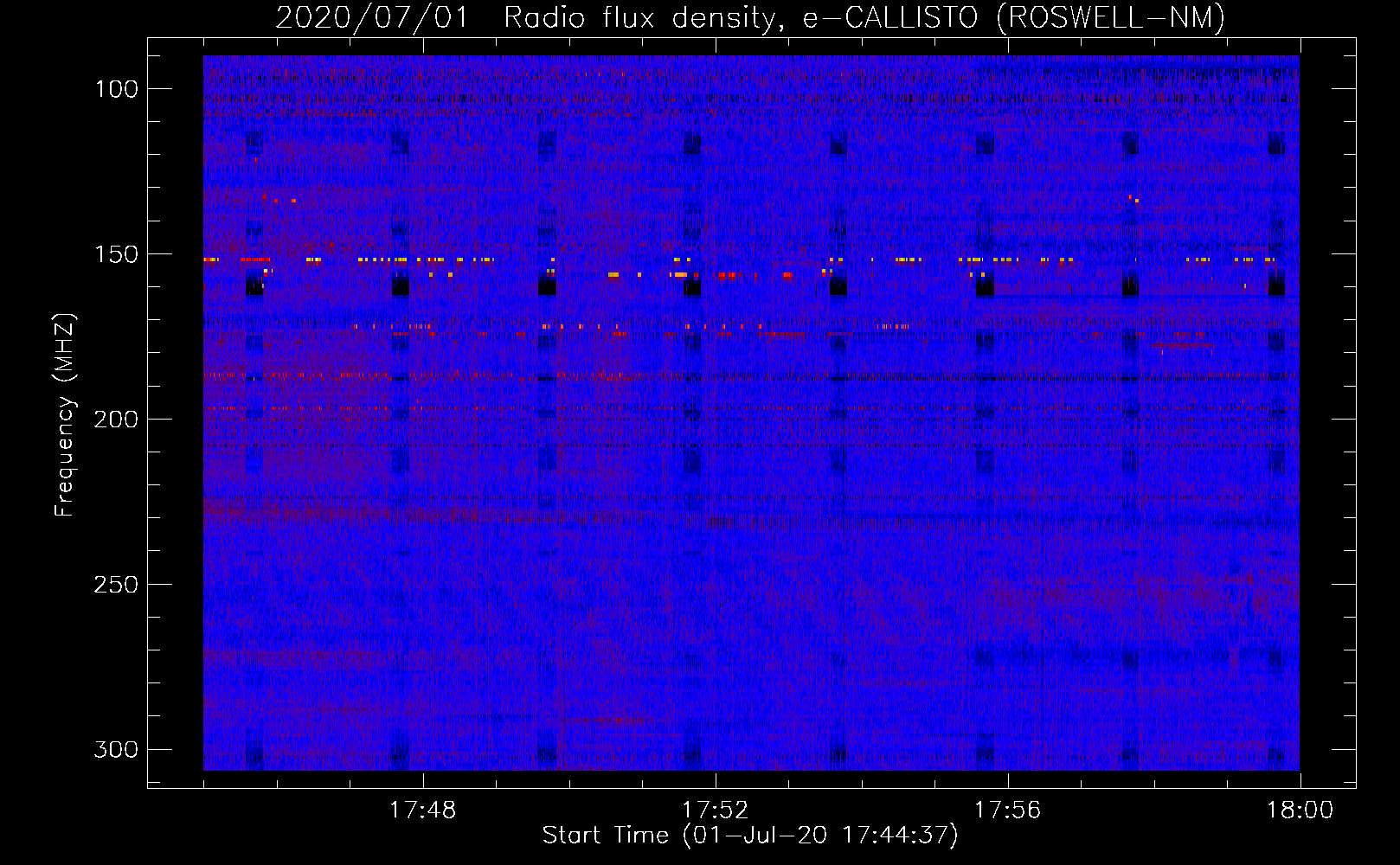
Task: Click the 250 frequency tick label
Action: pos(116,585)
